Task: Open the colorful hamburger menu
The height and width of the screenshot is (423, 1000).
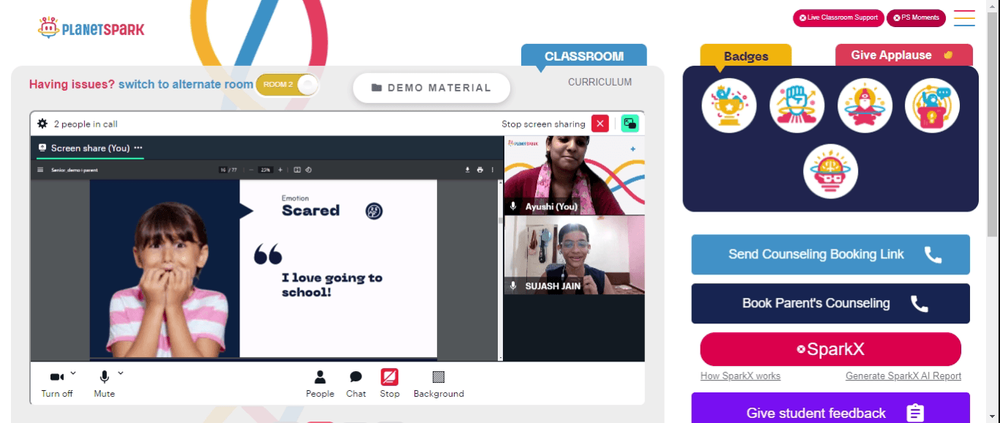Action: point(964,18)
